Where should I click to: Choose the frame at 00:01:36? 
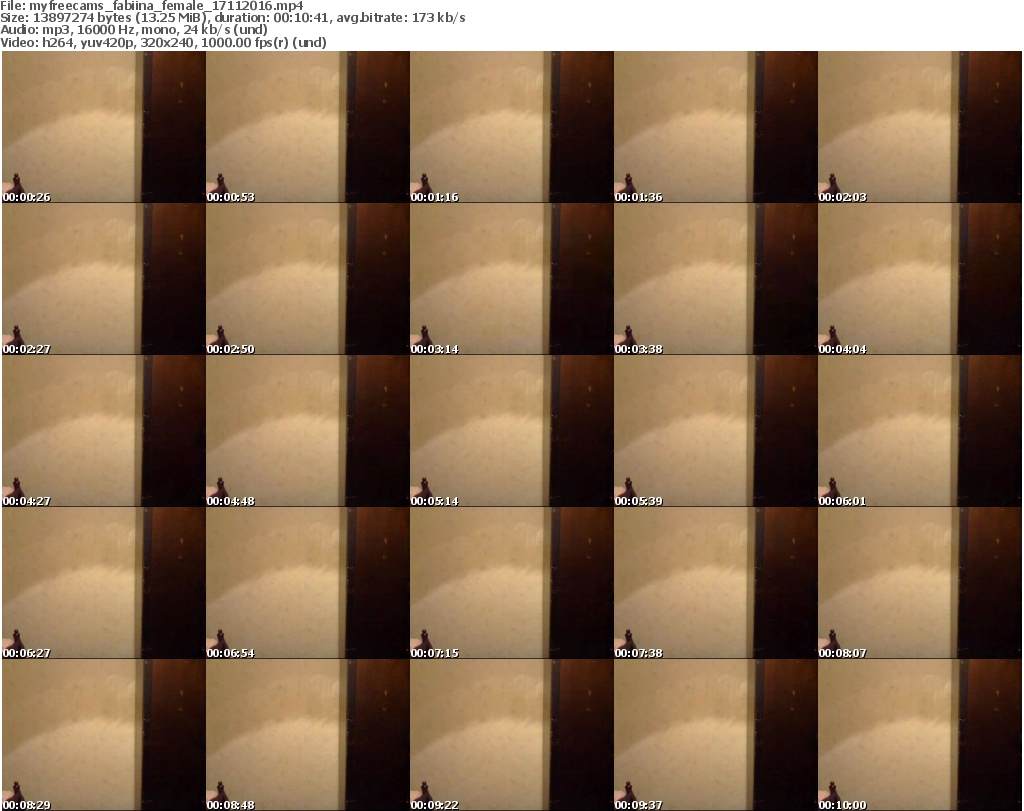[715, 127]
